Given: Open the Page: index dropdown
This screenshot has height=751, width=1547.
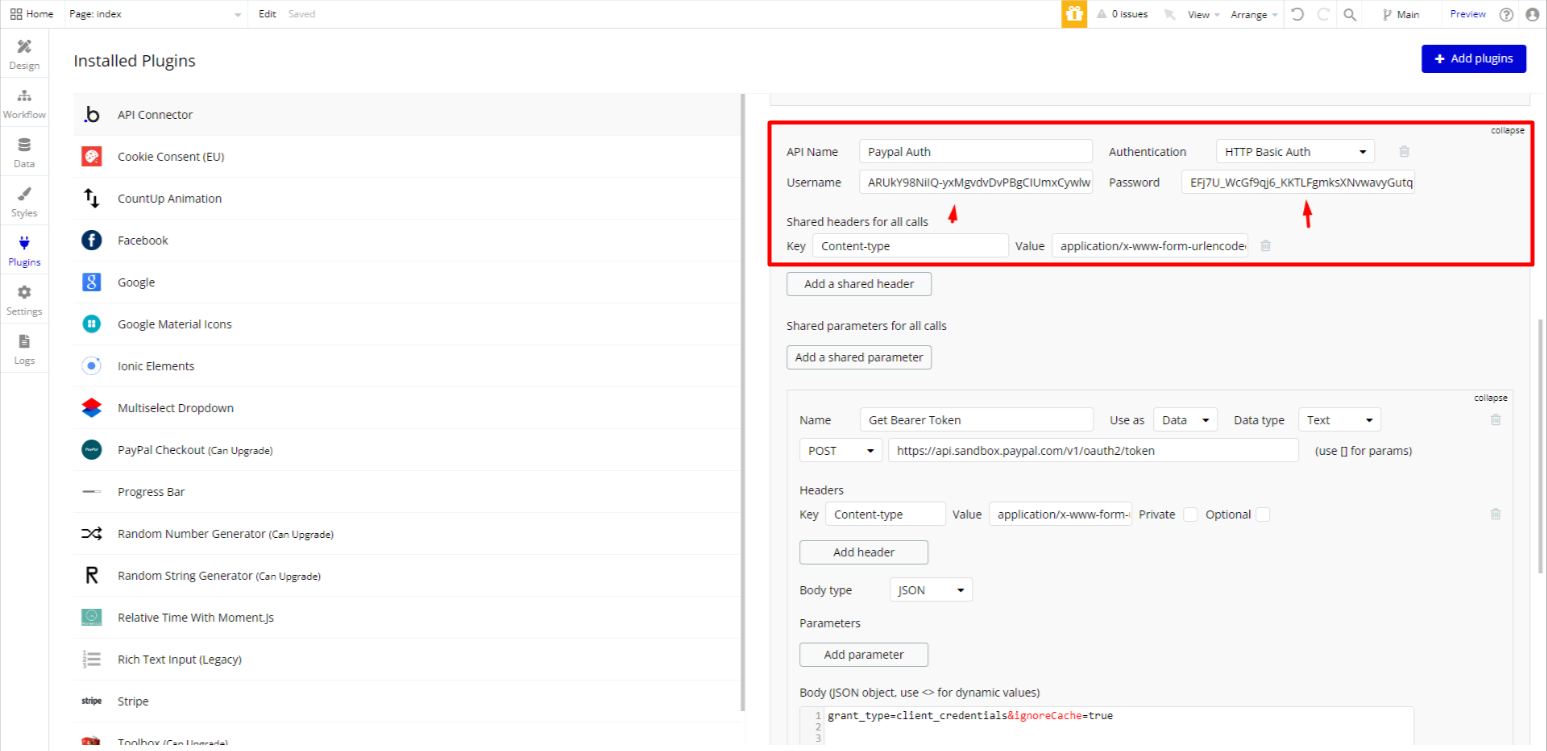Looking at the screenshot, I should point(156,14).
